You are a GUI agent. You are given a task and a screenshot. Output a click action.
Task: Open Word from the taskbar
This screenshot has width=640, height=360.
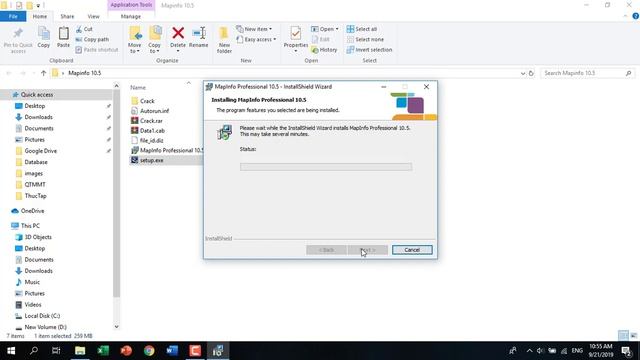pos(172,351)
